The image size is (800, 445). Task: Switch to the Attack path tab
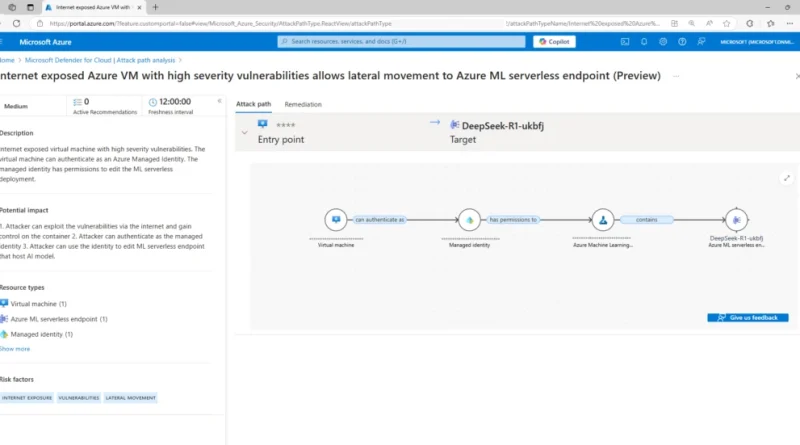pos(254,104)
